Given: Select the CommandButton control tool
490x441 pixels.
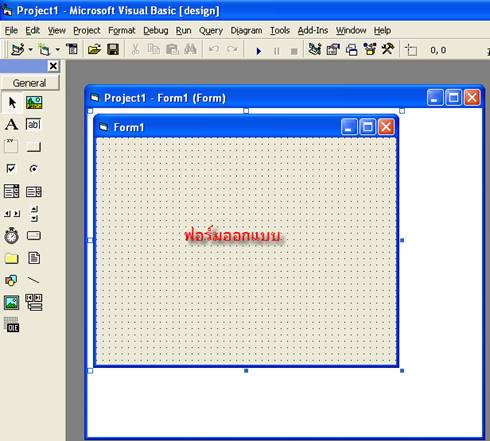Looking at the screenshot, I should (x=34, y=147).
